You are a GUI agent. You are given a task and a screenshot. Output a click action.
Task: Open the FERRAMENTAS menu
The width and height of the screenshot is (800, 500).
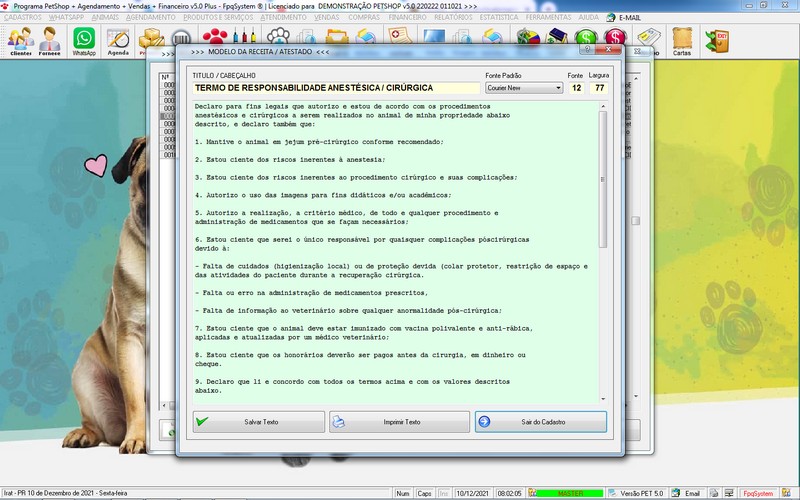[x=548, y=17]
